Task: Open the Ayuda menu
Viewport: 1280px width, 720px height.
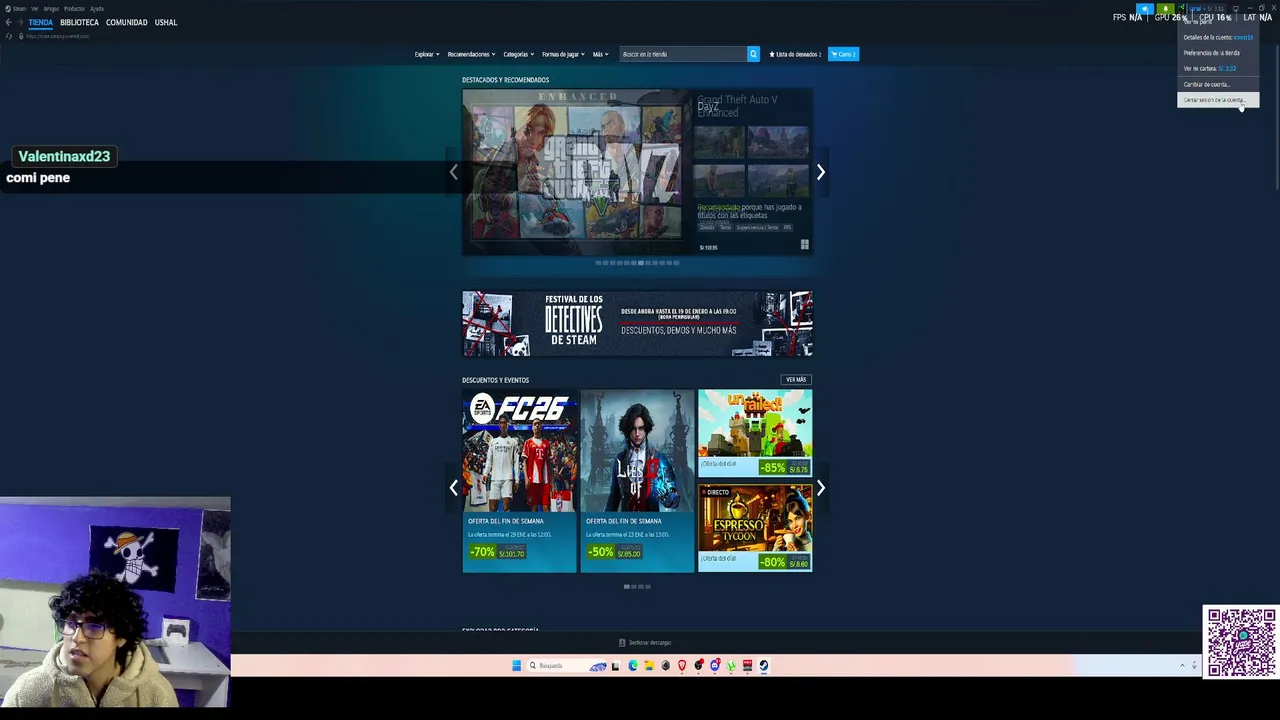Action: pyautogui.click(x=97, y=8)
